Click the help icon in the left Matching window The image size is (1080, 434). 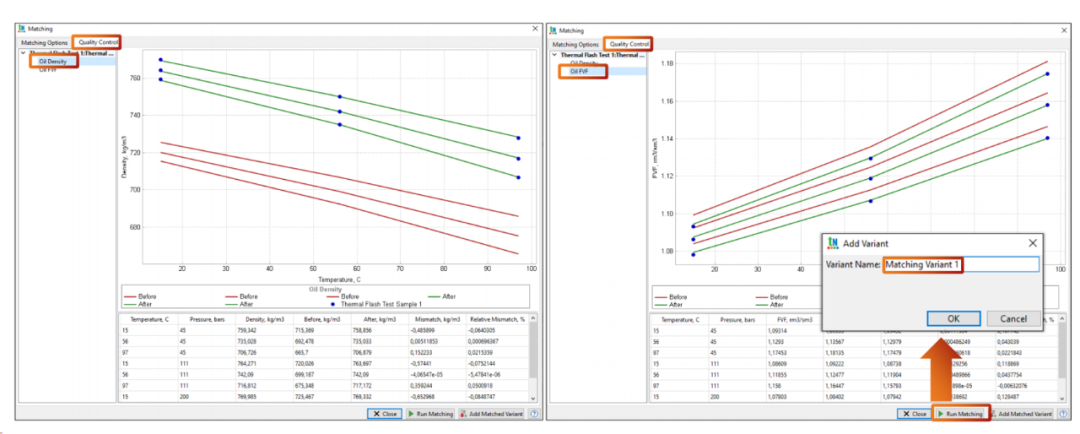point(532,413)
